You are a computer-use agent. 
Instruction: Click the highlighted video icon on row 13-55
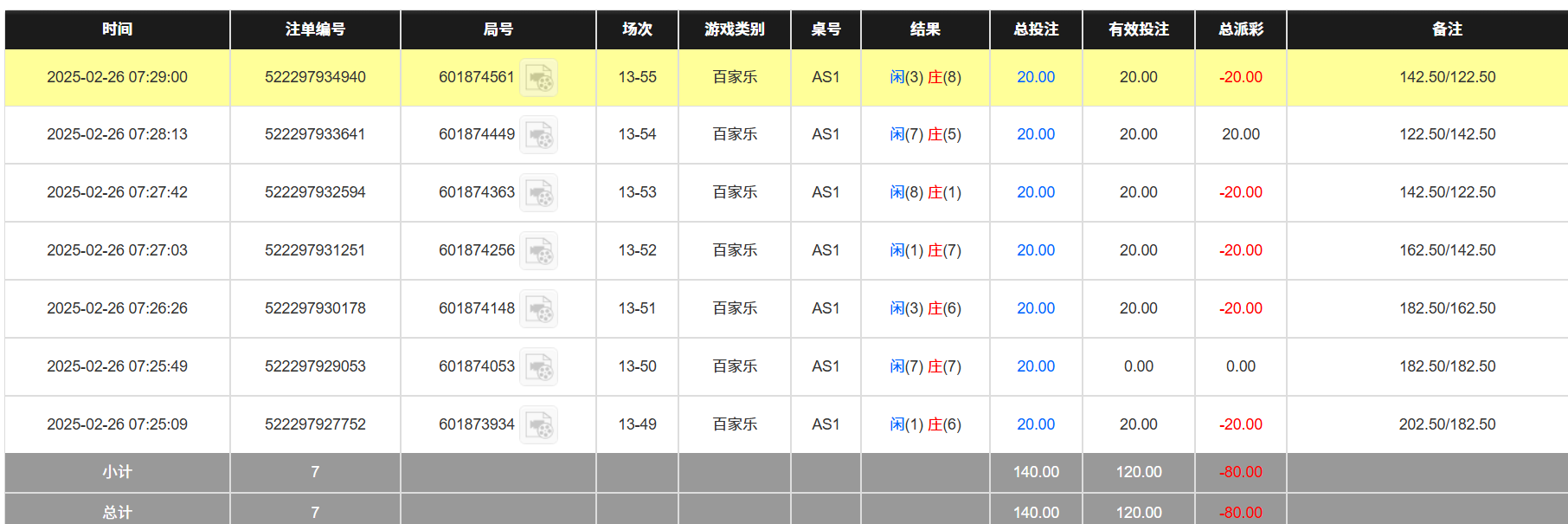point(543,77)
